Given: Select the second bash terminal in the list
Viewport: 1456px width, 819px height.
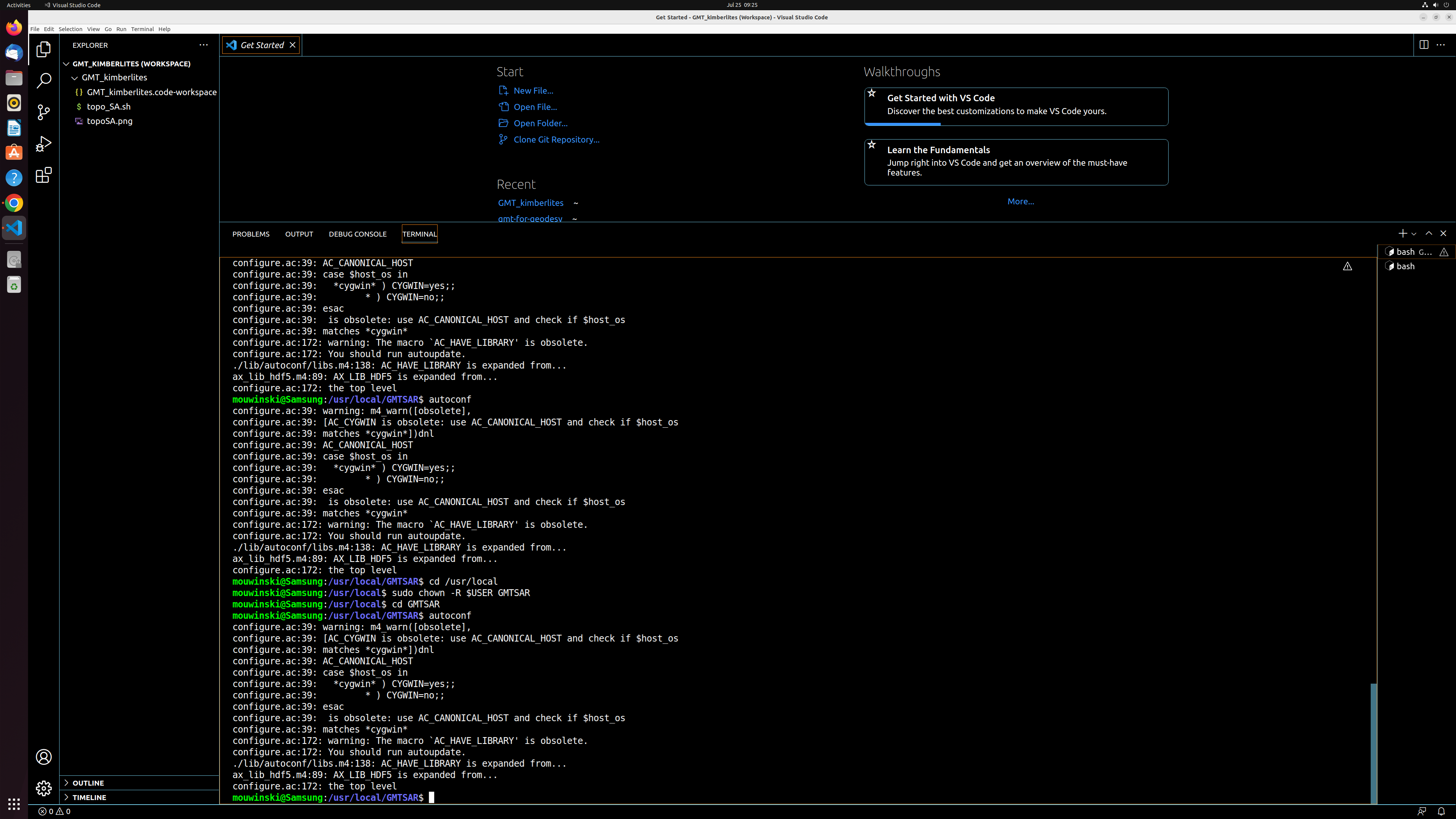Looking at the screenshot, I should [x=1405, y=266].
